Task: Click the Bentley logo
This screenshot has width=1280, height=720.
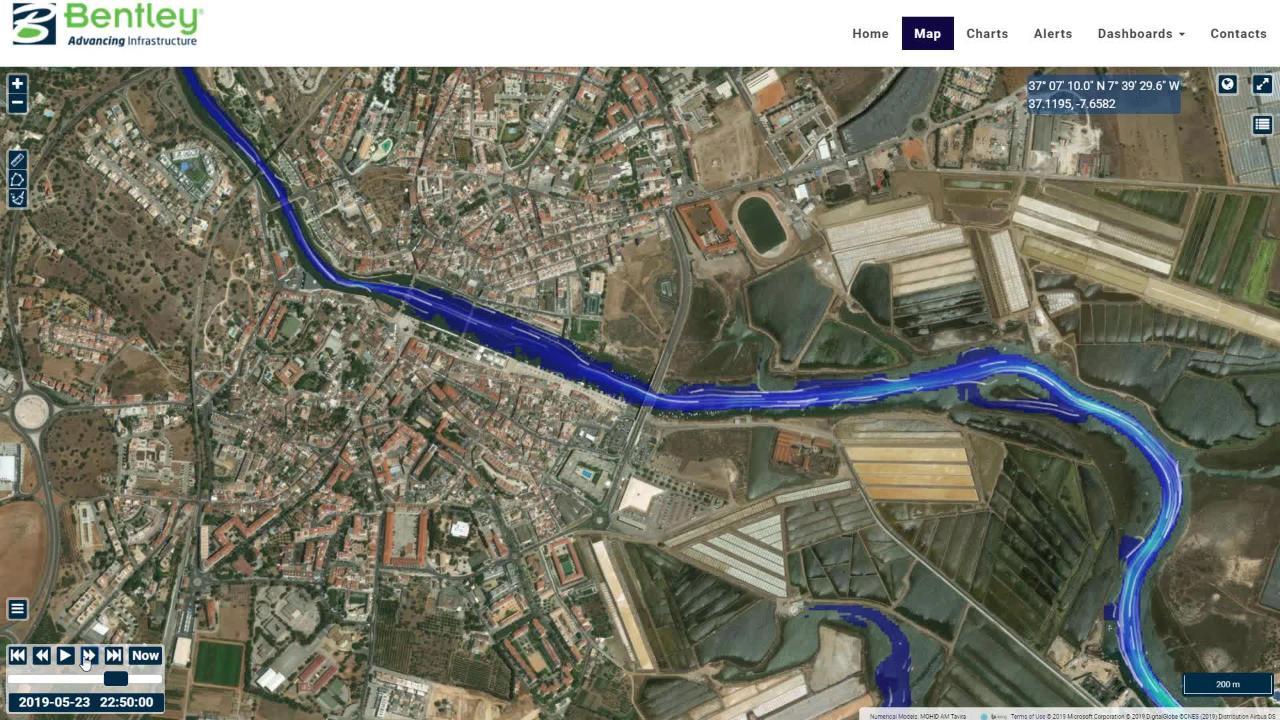Action: 106,24
